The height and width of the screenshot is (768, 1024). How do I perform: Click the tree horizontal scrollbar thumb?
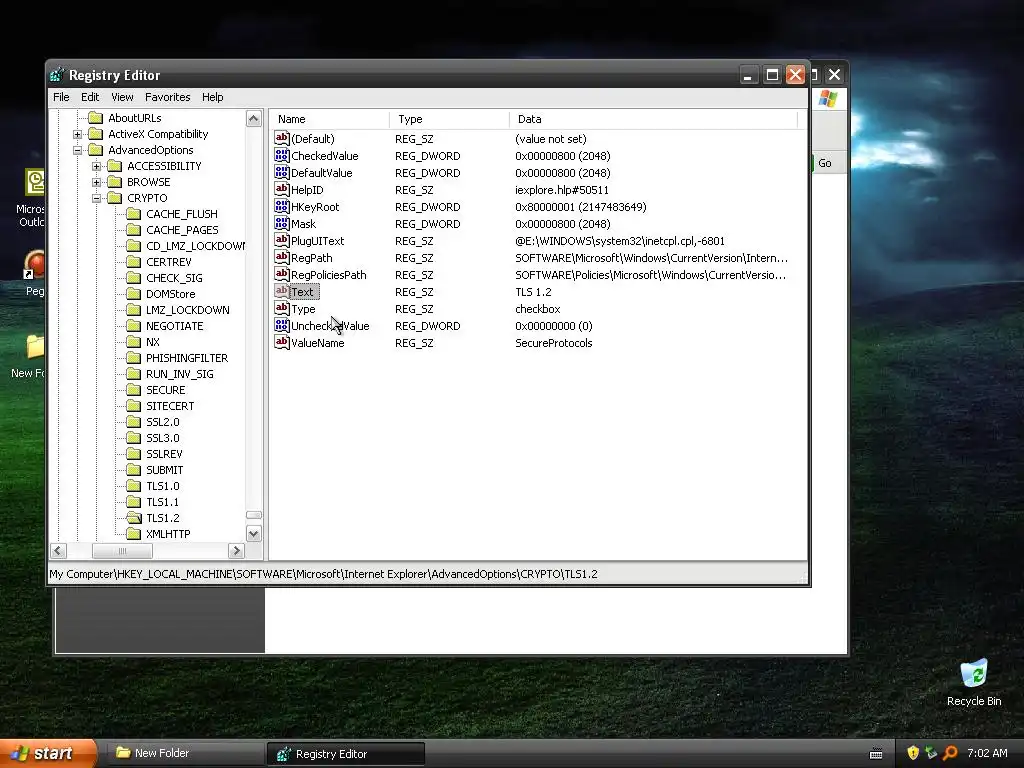(x=122, y=551)
